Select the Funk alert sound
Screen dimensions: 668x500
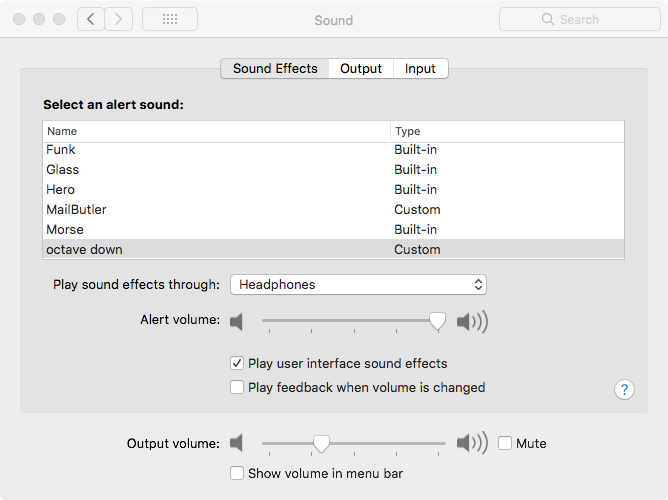(334, 149)
